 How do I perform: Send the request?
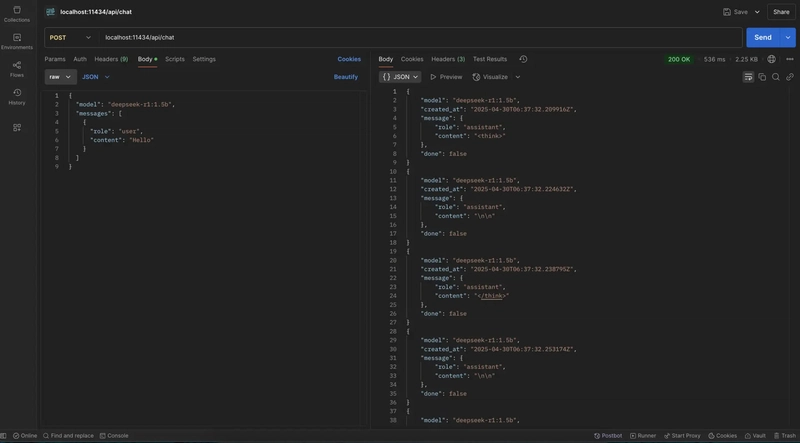[763, 38]
